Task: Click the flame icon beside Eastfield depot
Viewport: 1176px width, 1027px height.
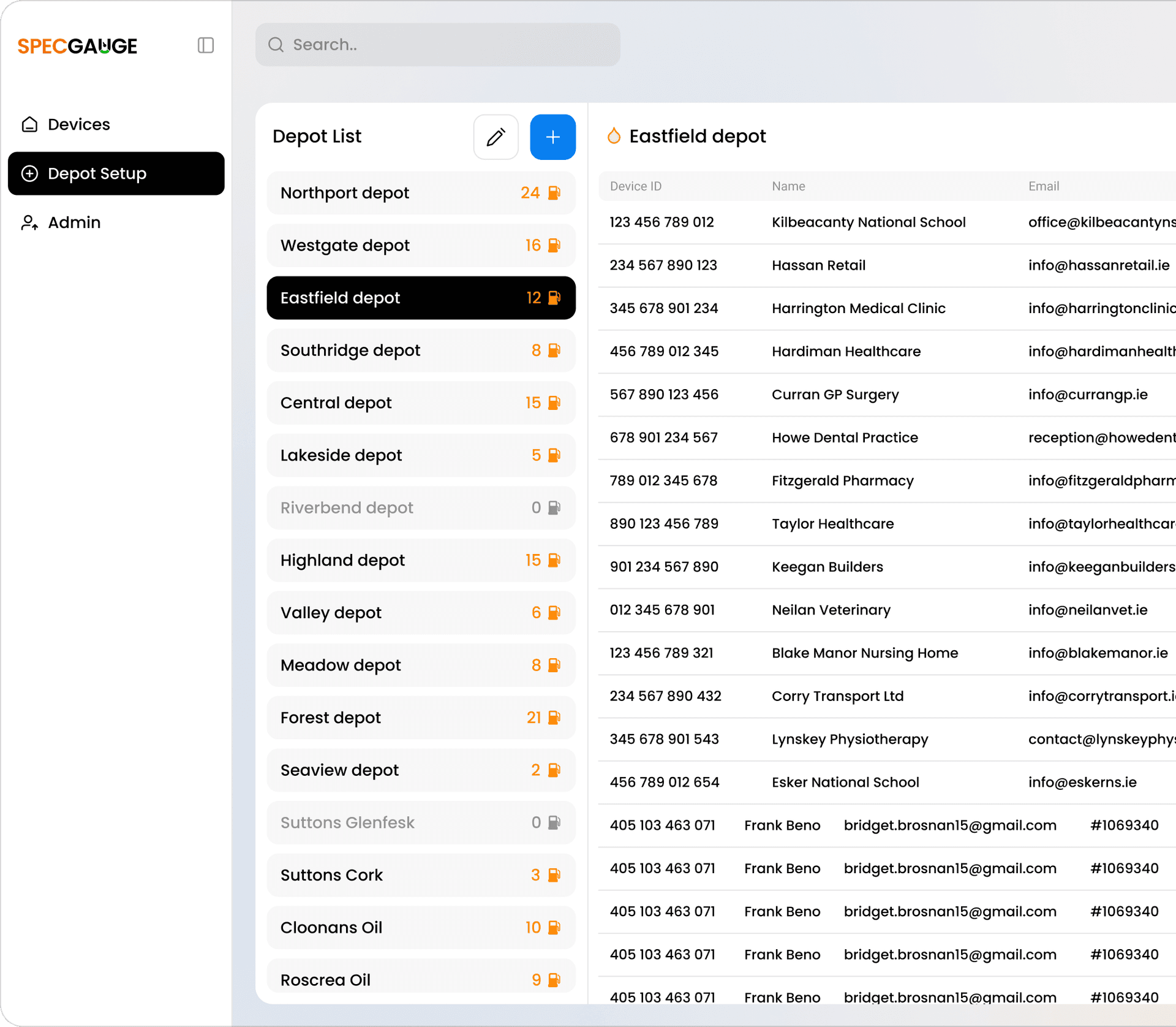Action: click(x=614, y=135)
